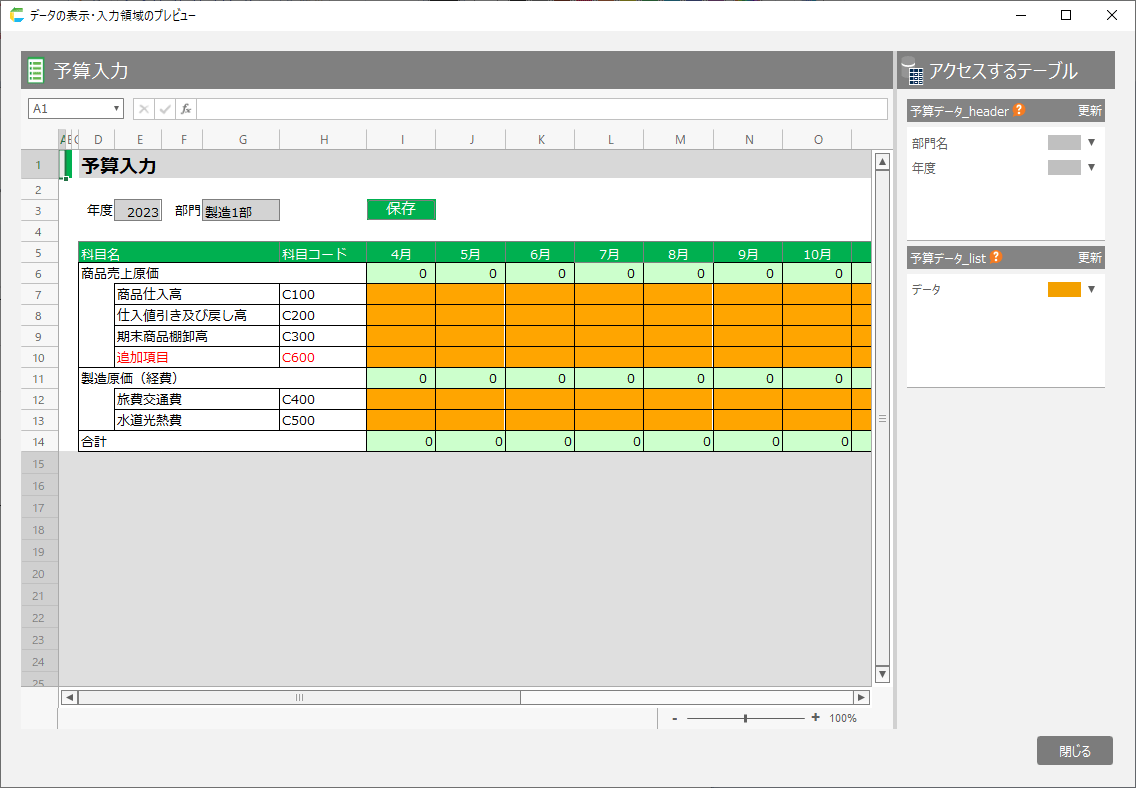Image resolution: width=1136 pixels, height=788 pixels.
Task: Click the zoom out minus icon
Action: [x=675, y=718]
